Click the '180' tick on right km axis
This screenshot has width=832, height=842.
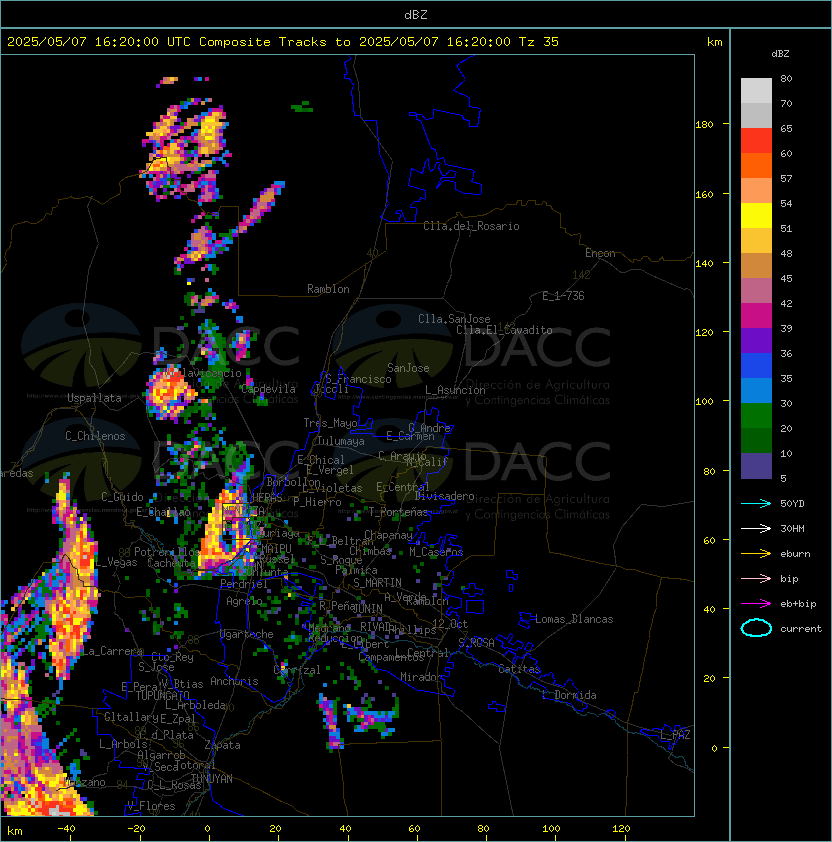704,125
